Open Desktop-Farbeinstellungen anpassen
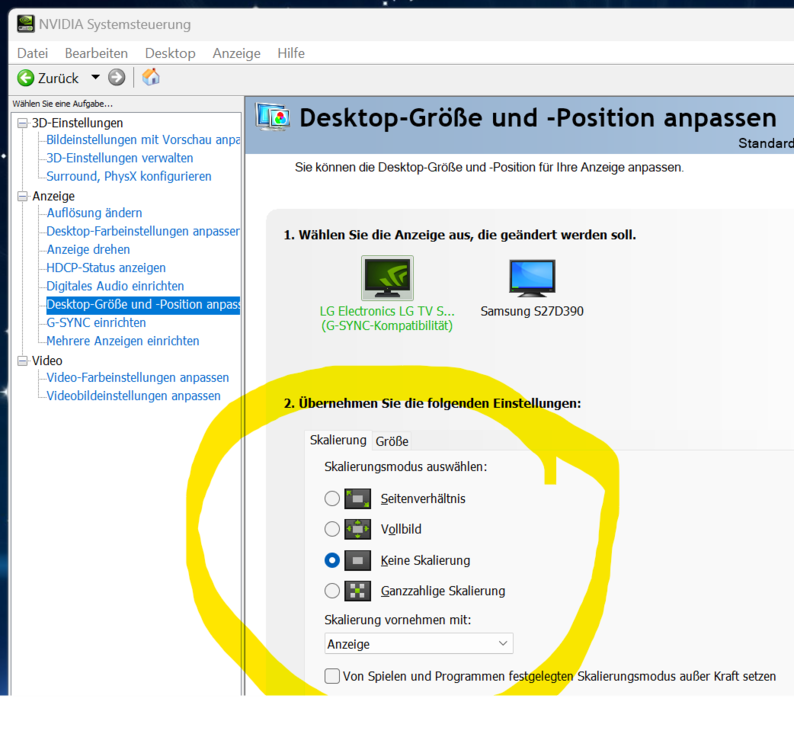 [x=143, y=231]
